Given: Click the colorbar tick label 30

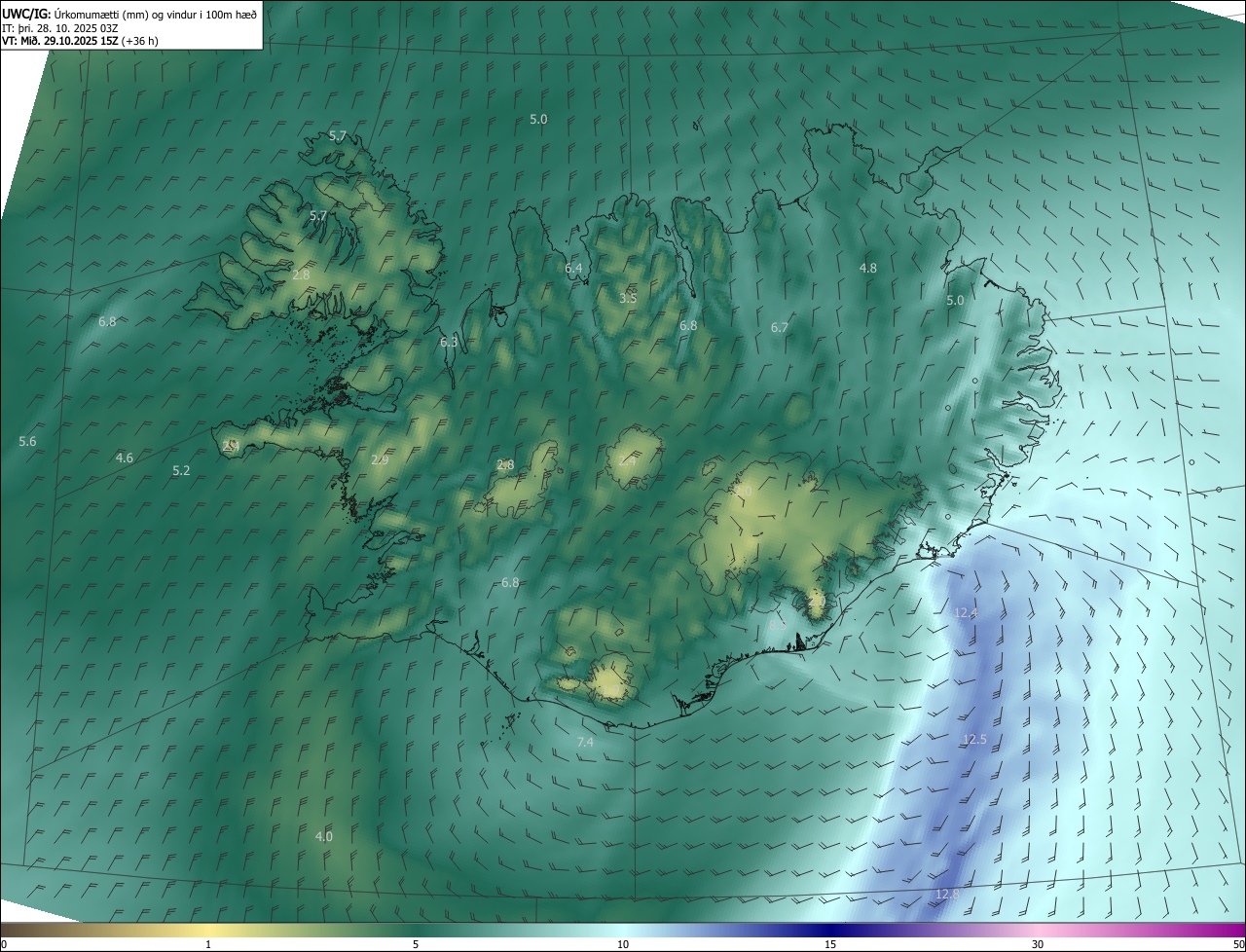Looking at the screenshot, I should [1038, 945].
